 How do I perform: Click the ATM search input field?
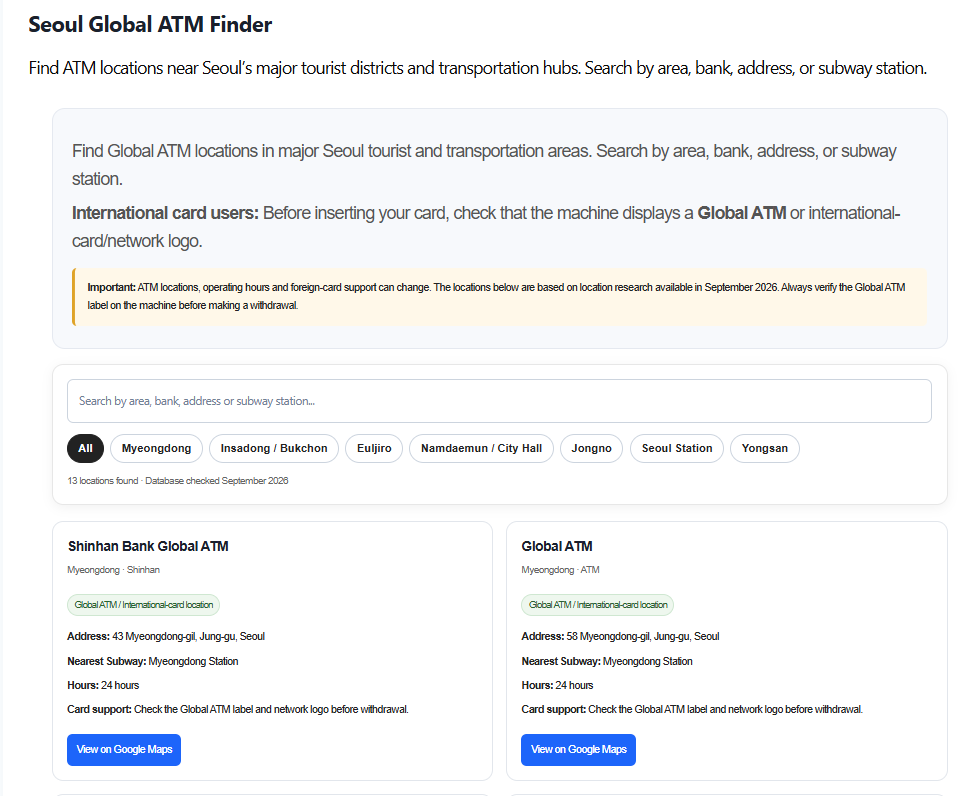(x=499, y=401)
